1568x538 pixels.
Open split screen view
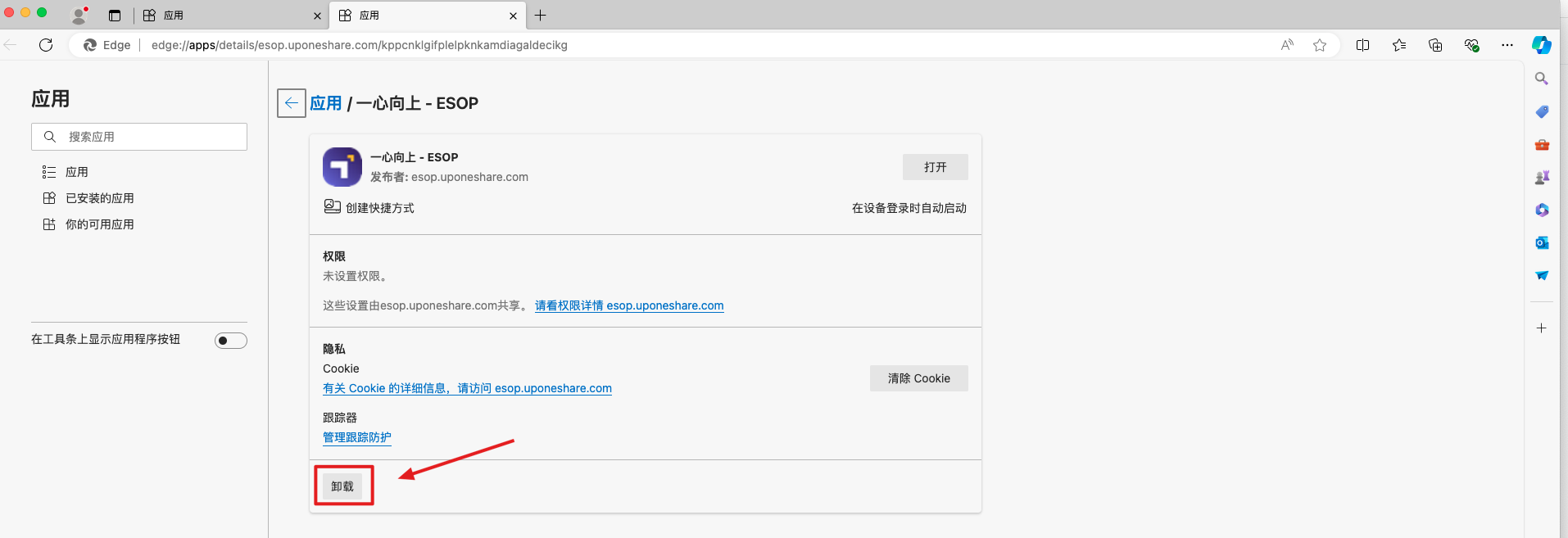coord(1363,45)
